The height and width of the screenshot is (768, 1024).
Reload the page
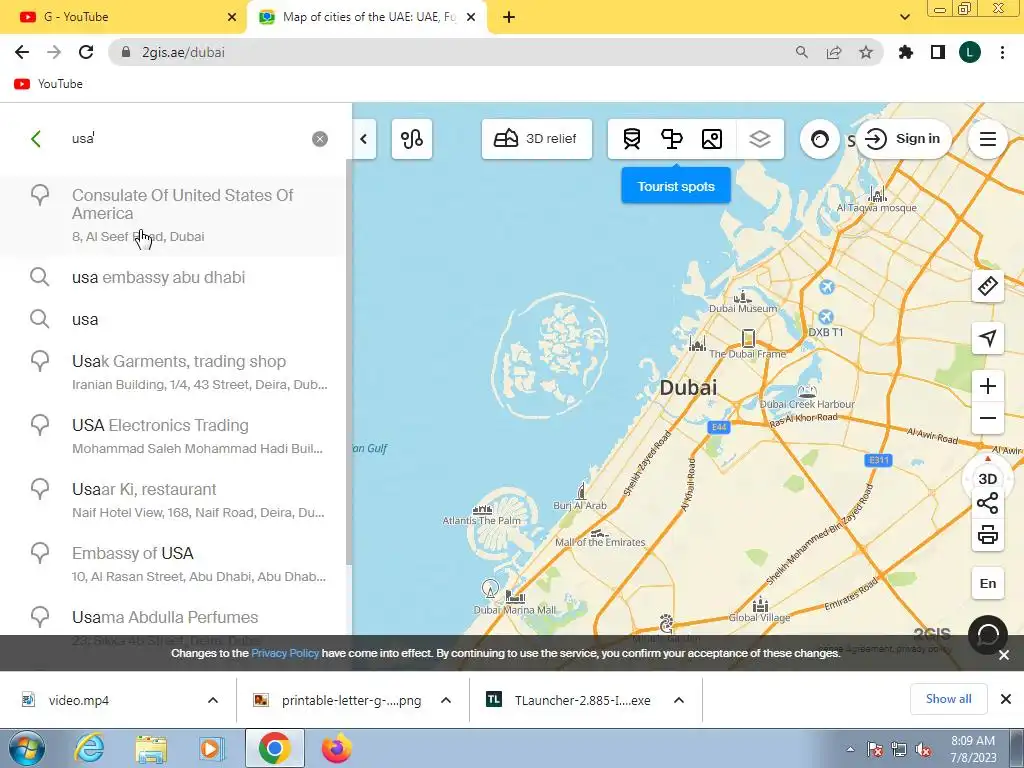coord(86,52)
